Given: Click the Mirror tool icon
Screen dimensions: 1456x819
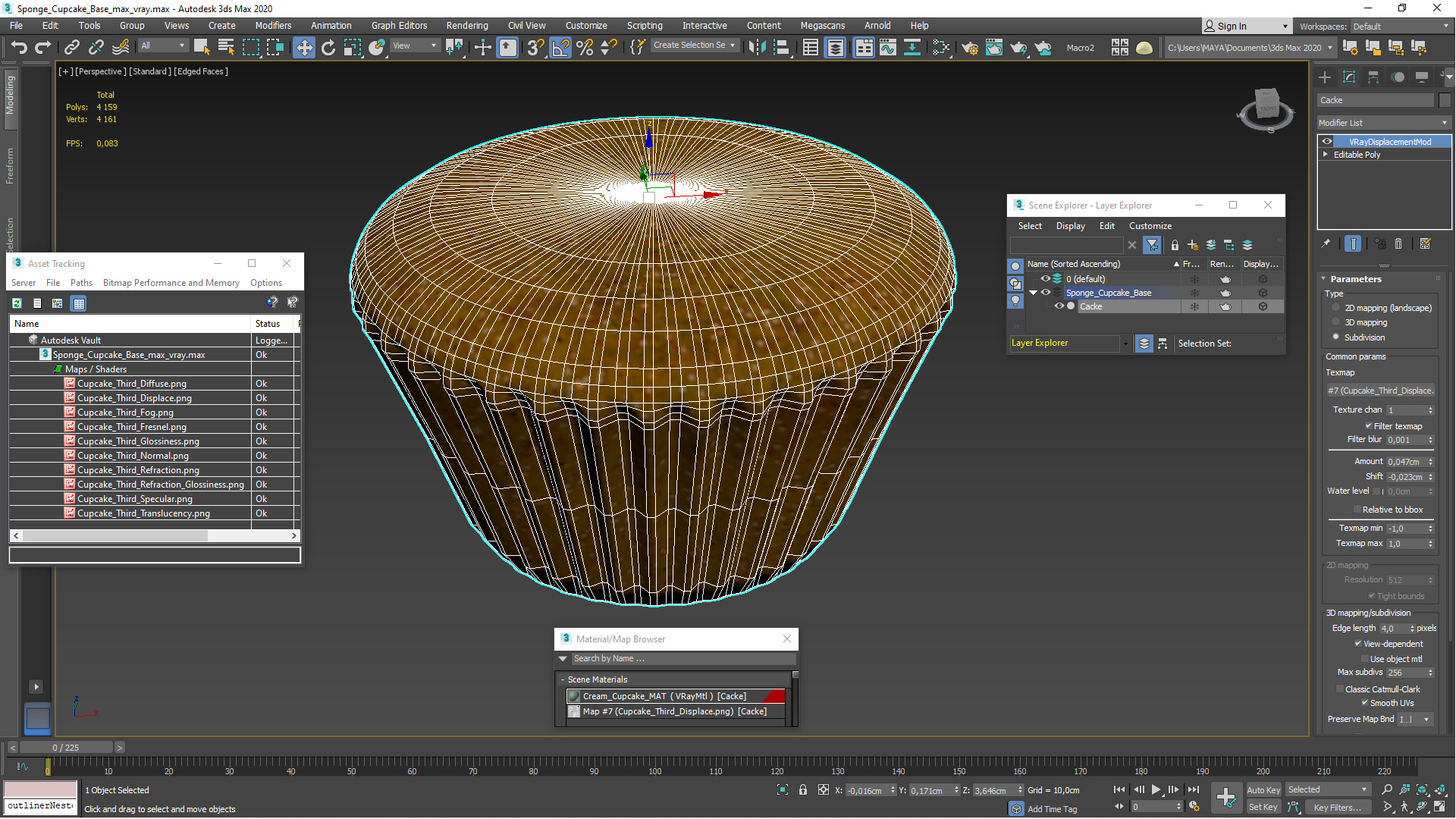Looking at the screenshot, I should click(756, 47).
